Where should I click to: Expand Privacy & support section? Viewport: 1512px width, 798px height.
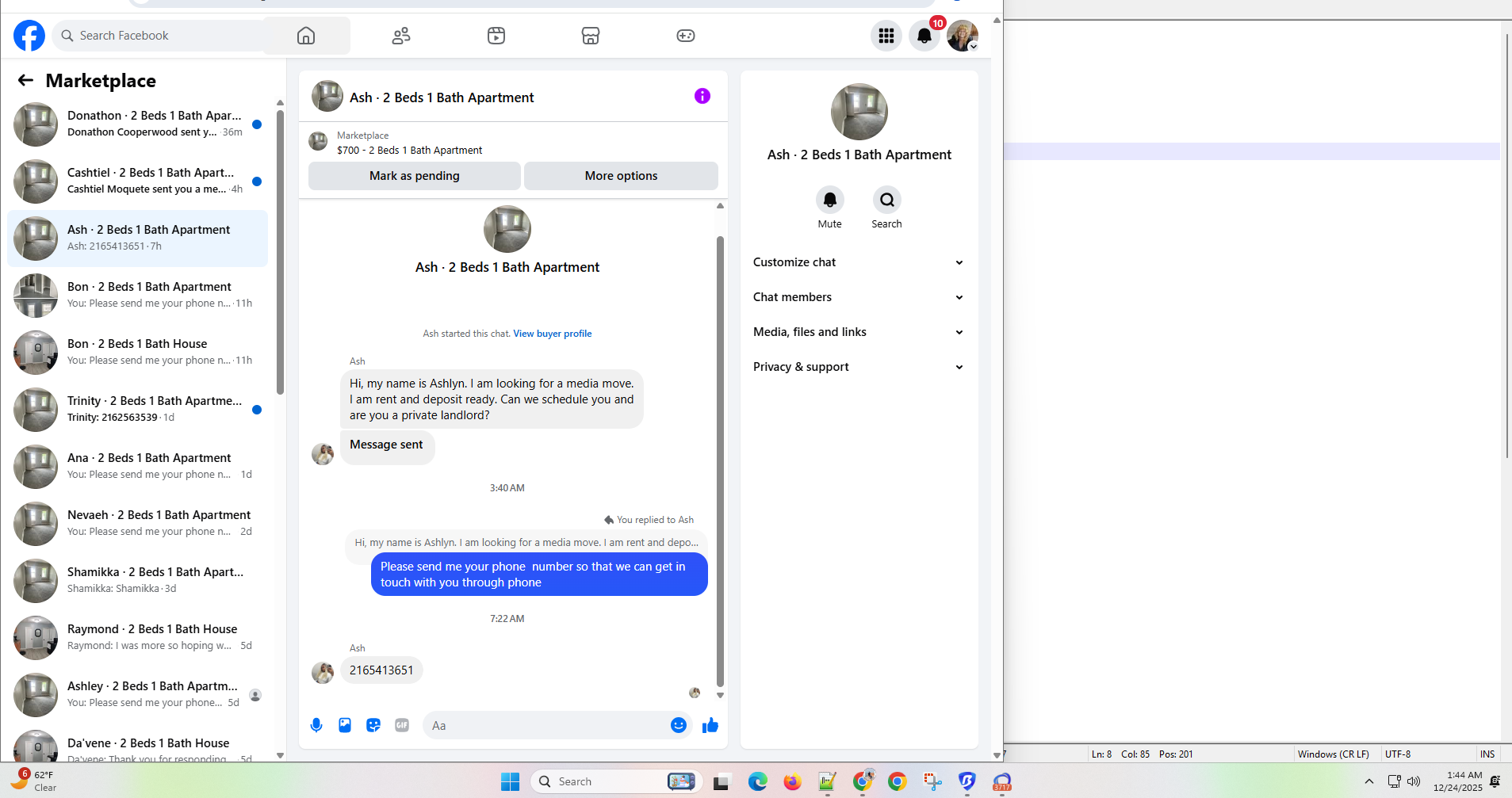click(x=859, y=367)
